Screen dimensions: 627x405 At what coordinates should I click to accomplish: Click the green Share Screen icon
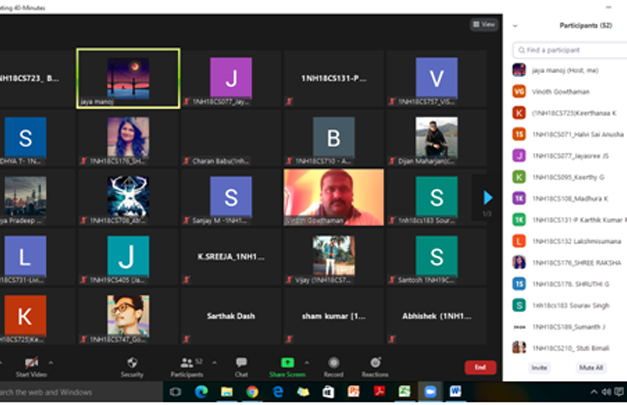pos(287,362)
